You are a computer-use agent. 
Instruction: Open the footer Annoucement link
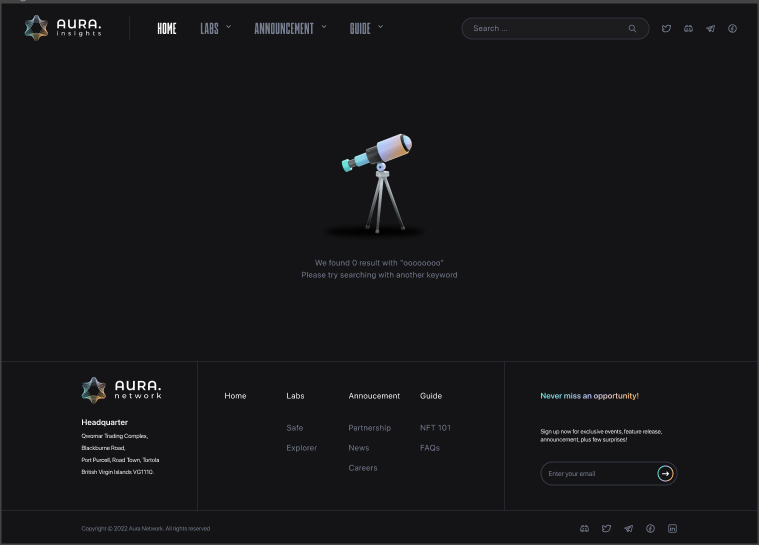(x=374, y=396)
